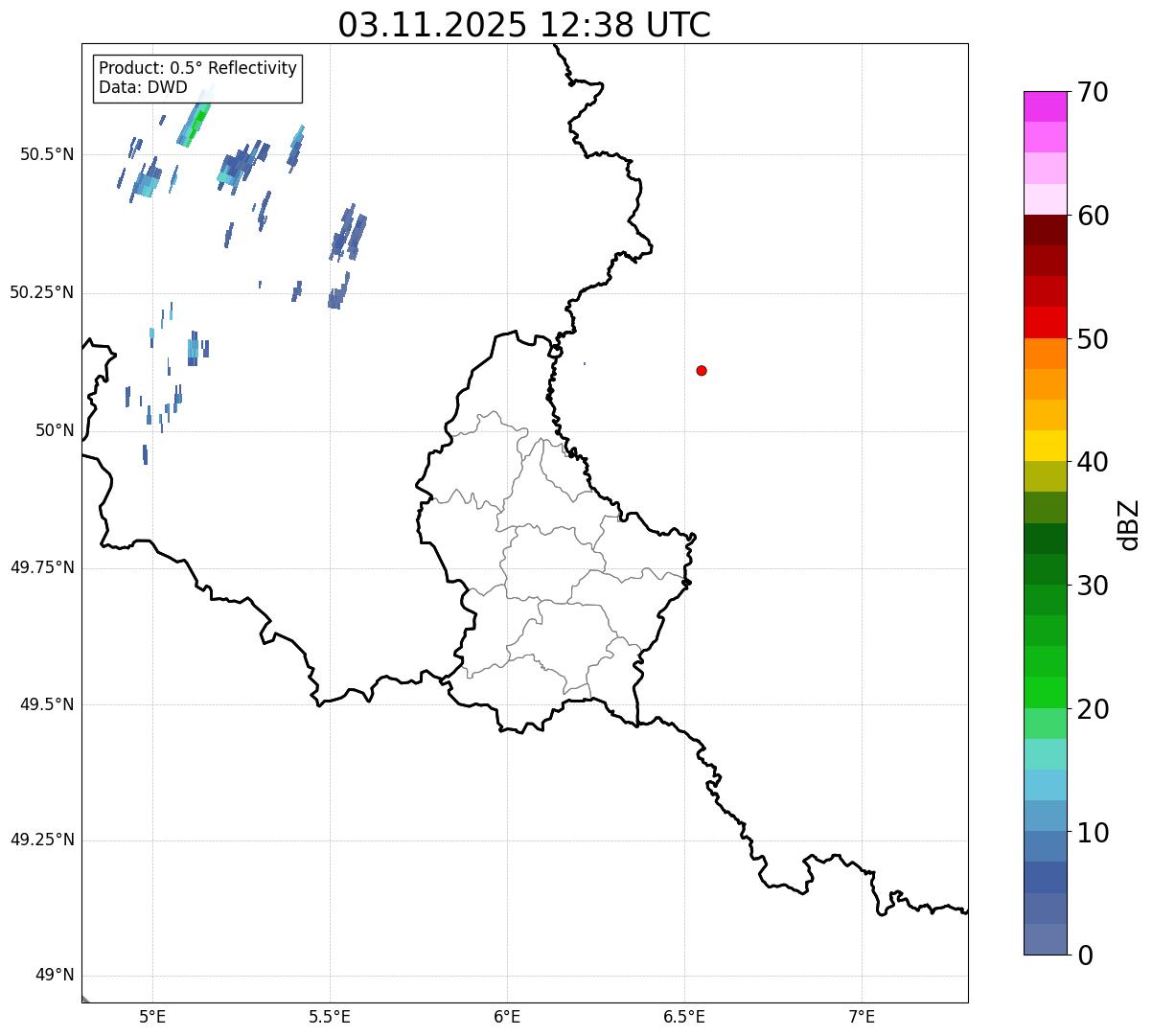Click the longitude label 5°E

point(152,1017)
